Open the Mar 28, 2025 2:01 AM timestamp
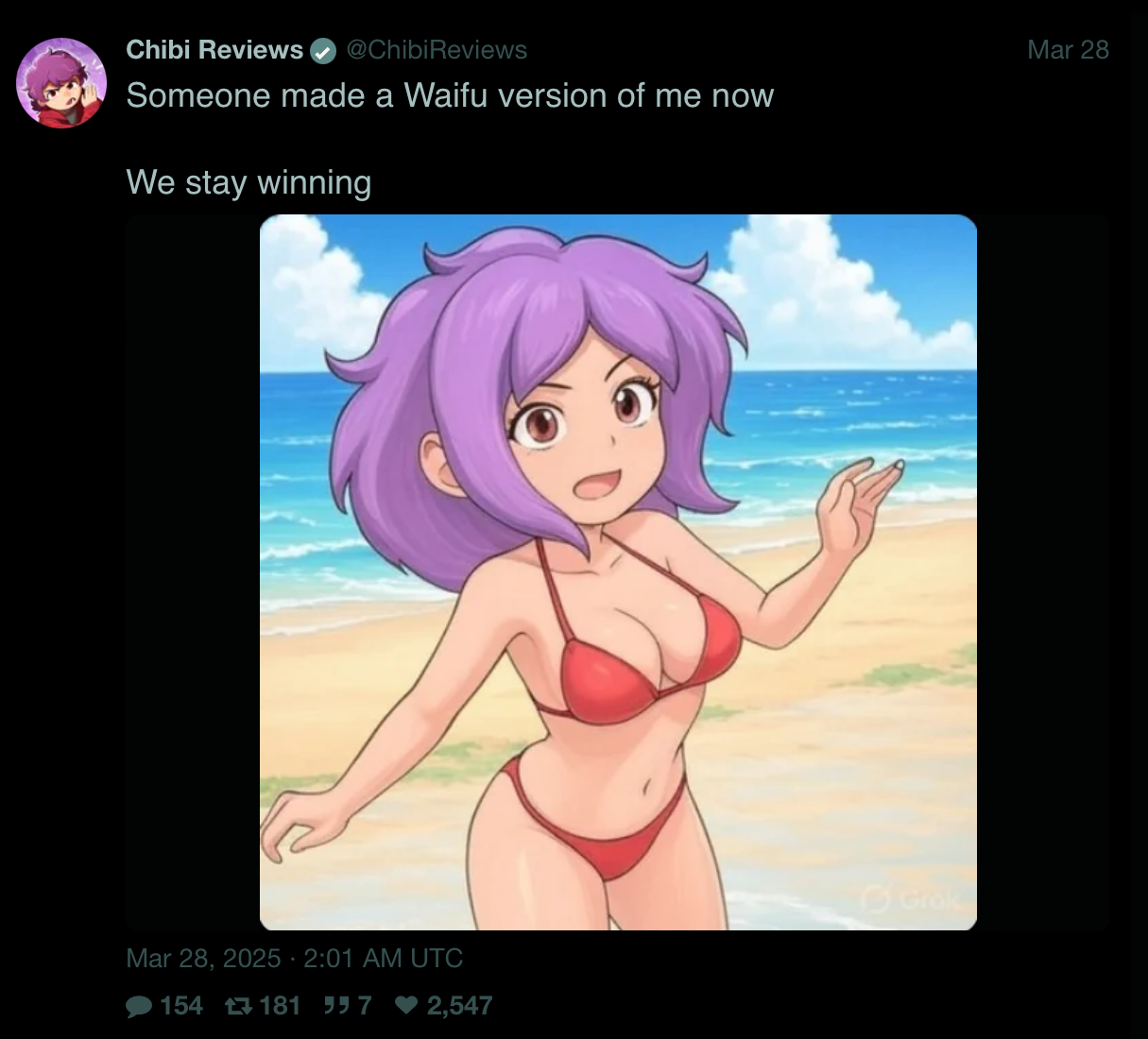 (x=295, y=959)
